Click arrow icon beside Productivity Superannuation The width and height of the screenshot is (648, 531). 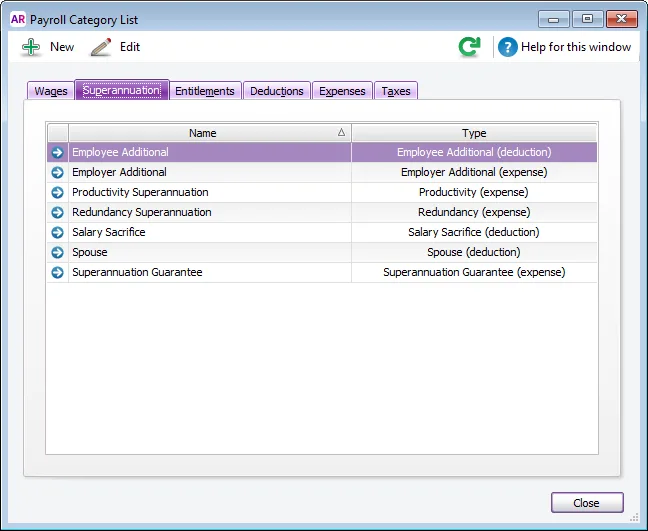click(x=57, y=193)
